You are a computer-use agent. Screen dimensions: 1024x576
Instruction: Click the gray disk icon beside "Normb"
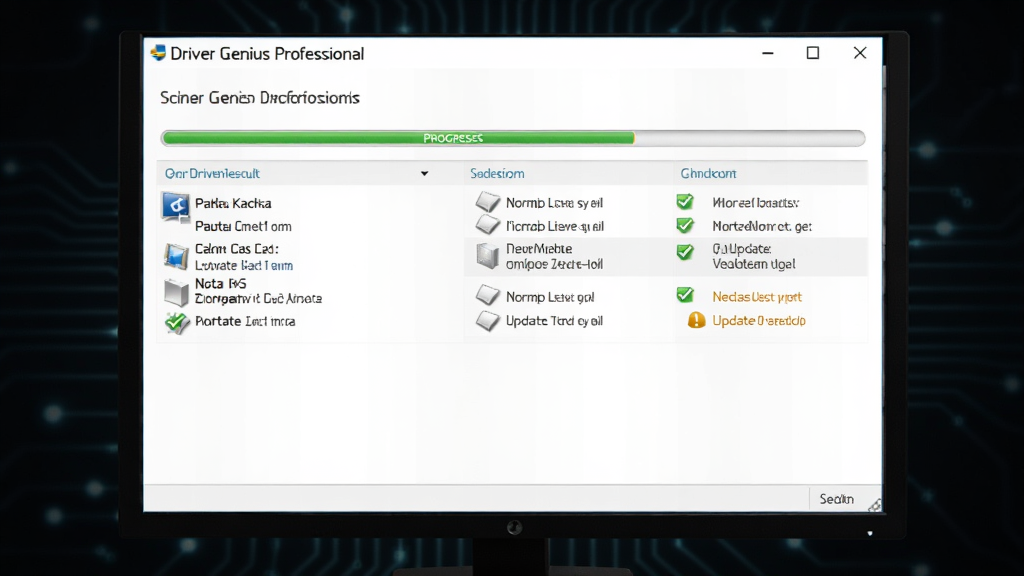point(488,202)
